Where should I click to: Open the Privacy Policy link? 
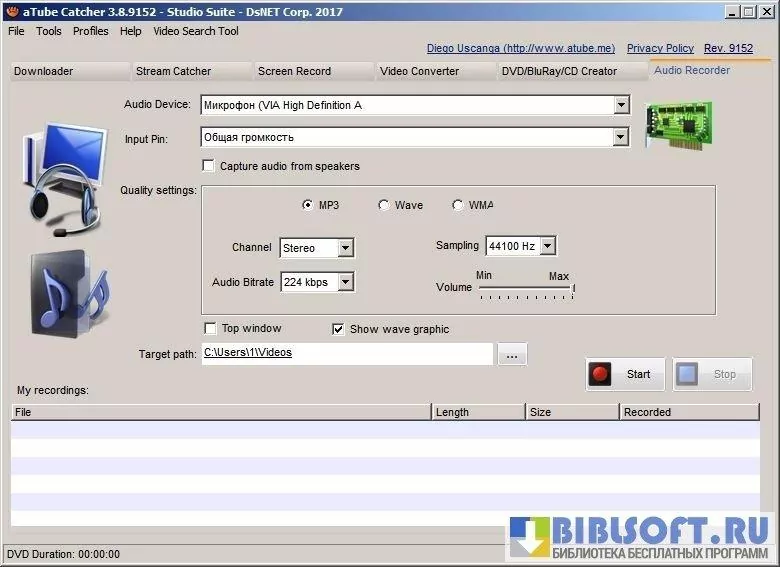[x=660, y=48]
